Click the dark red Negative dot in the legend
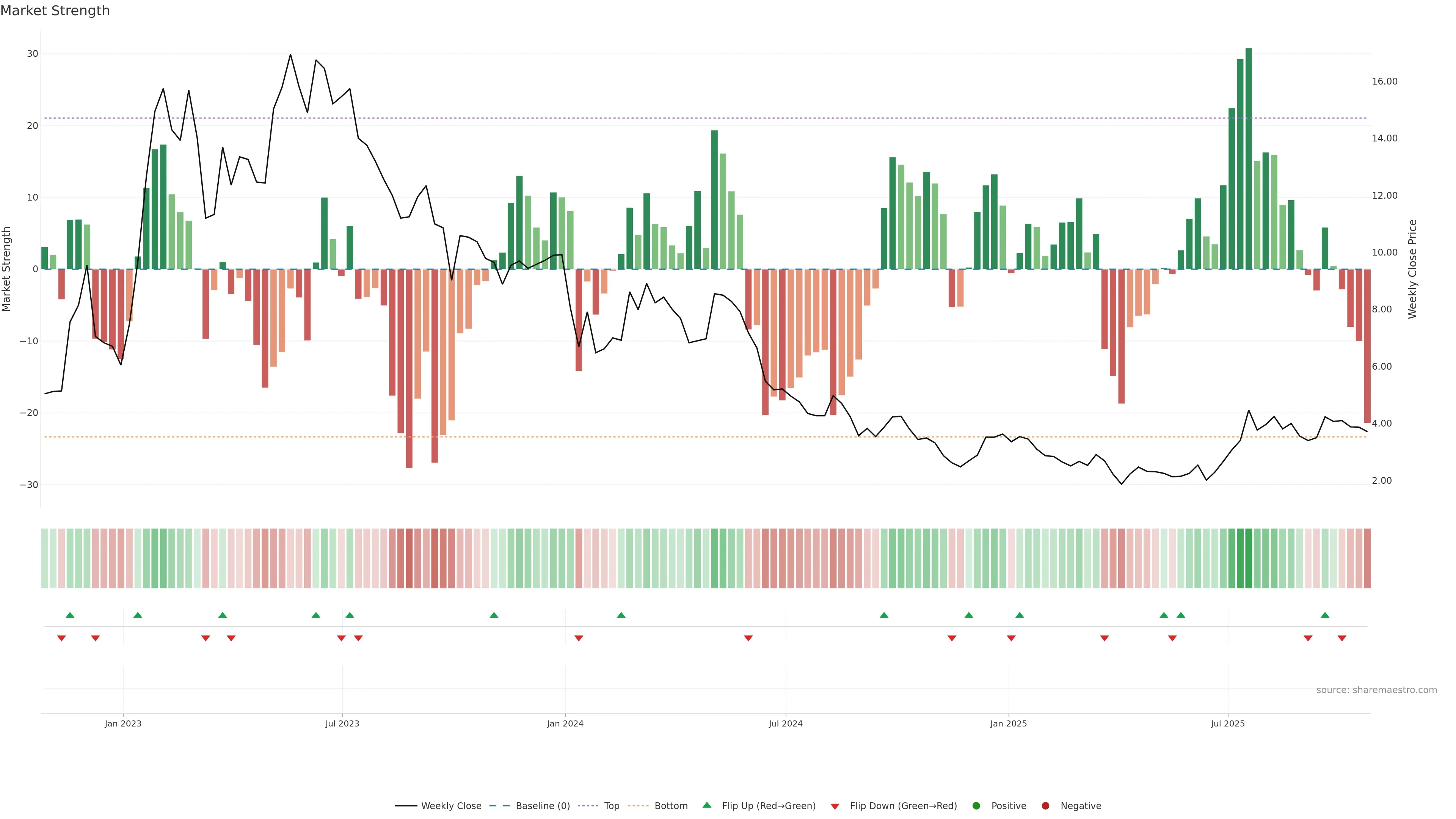 click(x=1045, y=806)
